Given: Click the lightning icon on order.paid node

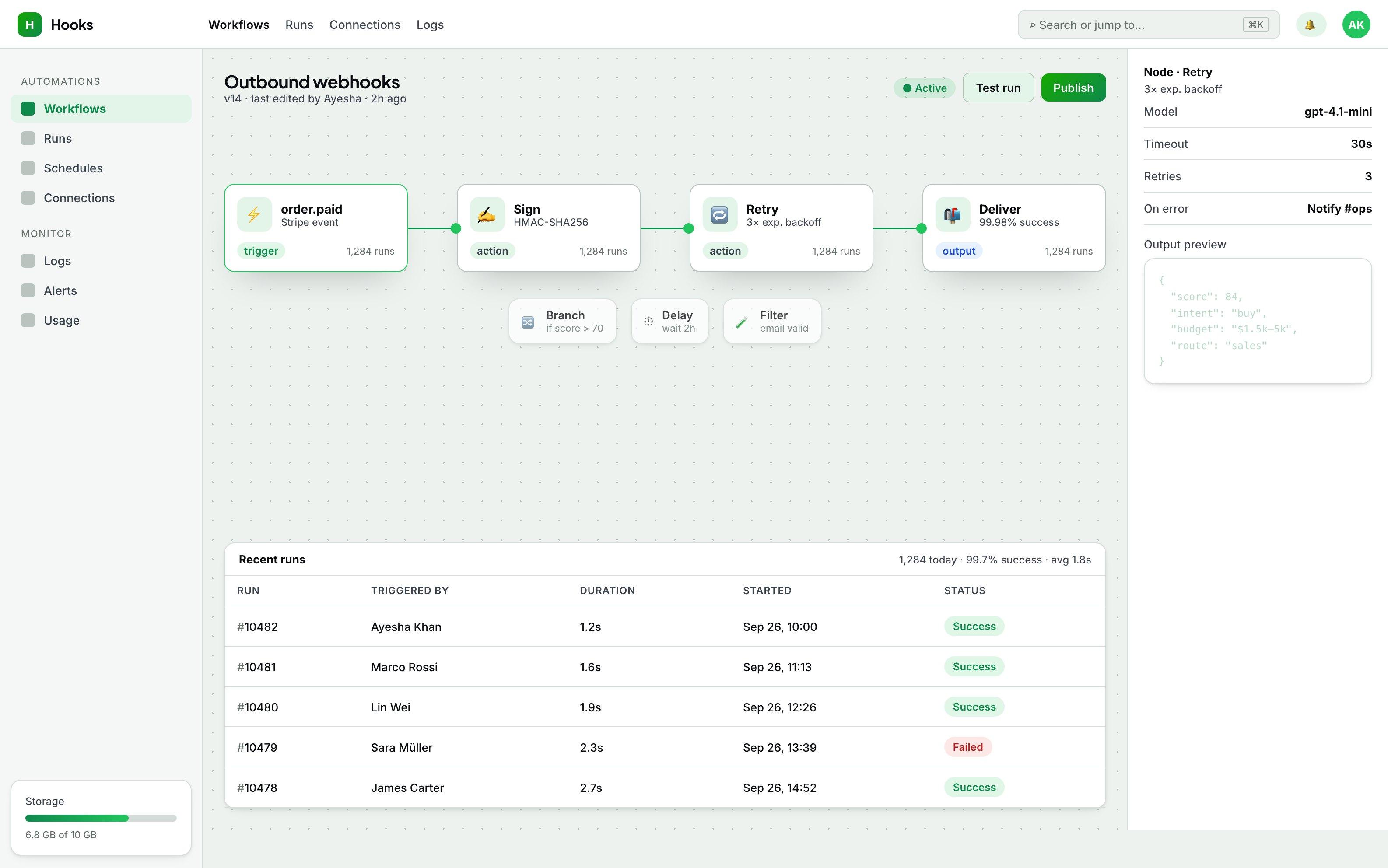Looking at the screenshot, I should [254, 215].
